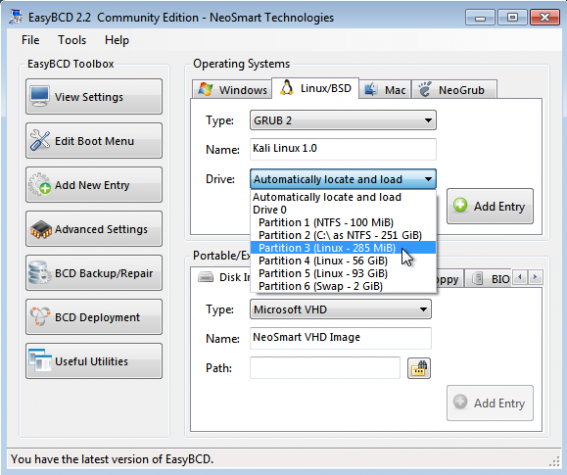Collapse the Drive dropdown list

pos(343,179)
